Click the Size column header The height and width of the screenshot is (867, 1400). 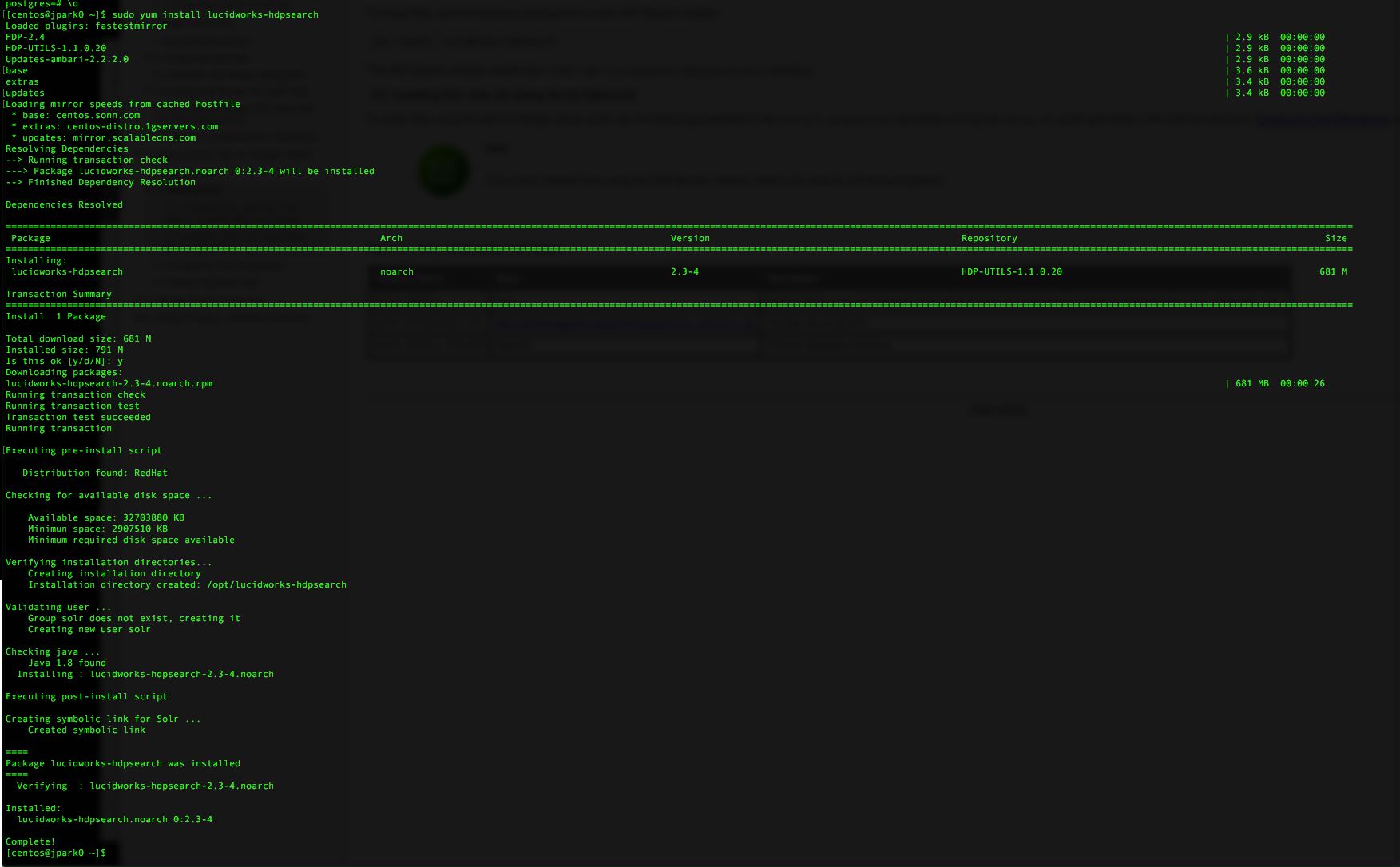1335,238
